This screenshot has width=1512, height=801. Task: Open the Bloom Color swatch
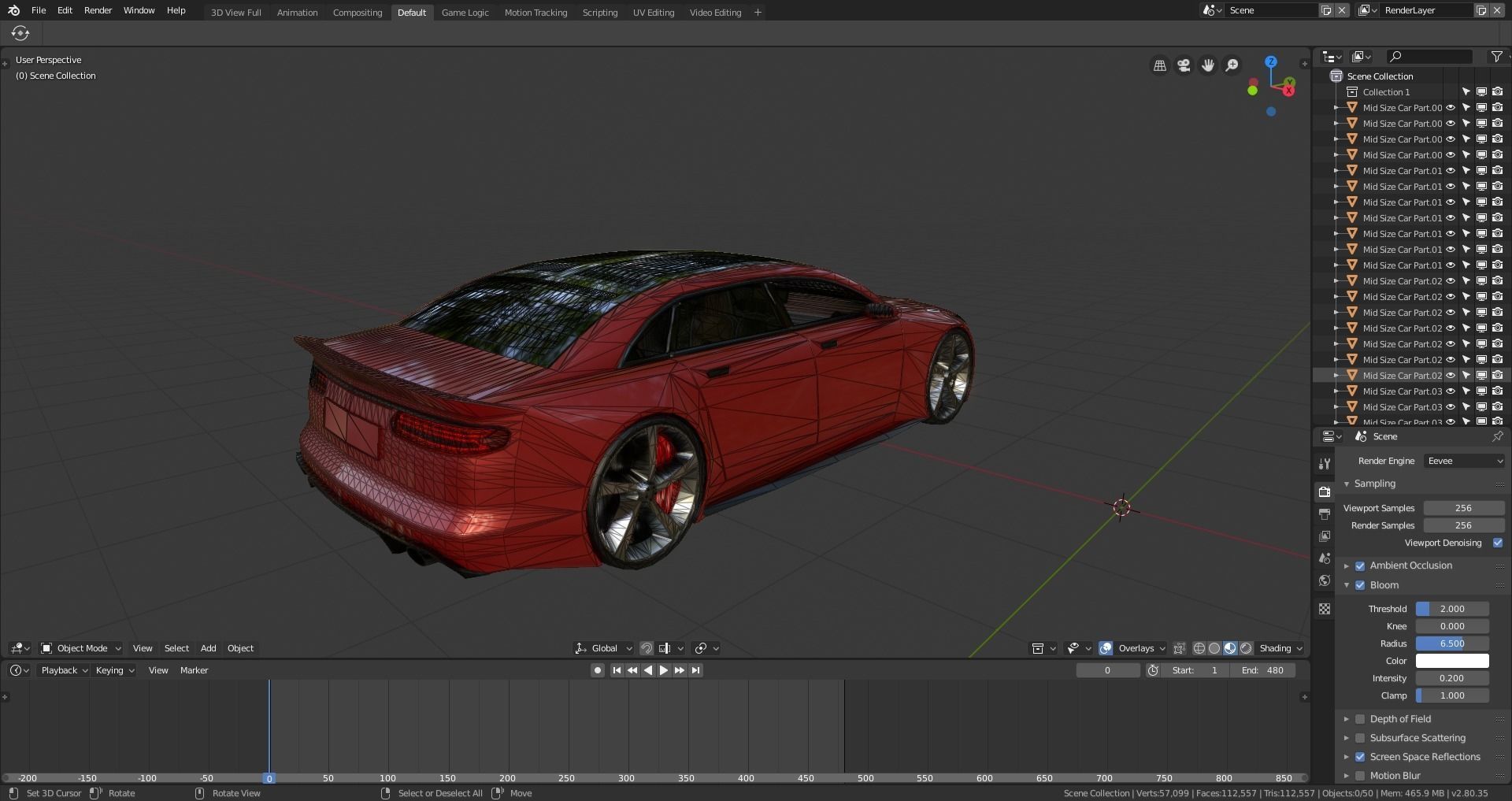(1452, 661)
